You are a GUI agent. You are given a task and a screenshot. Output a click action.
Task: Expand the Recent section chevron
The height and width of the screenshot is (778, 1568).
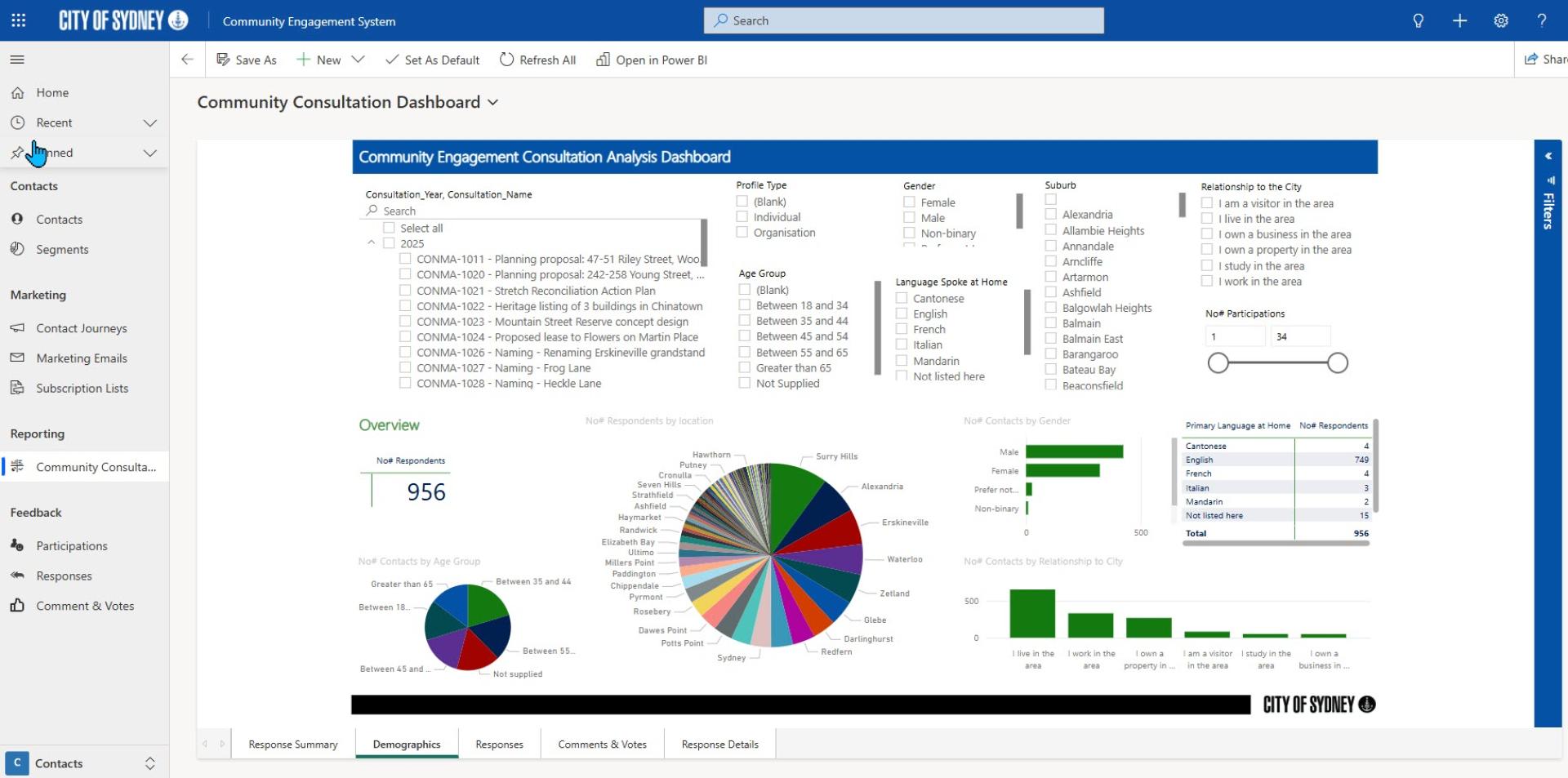(149, 122)
